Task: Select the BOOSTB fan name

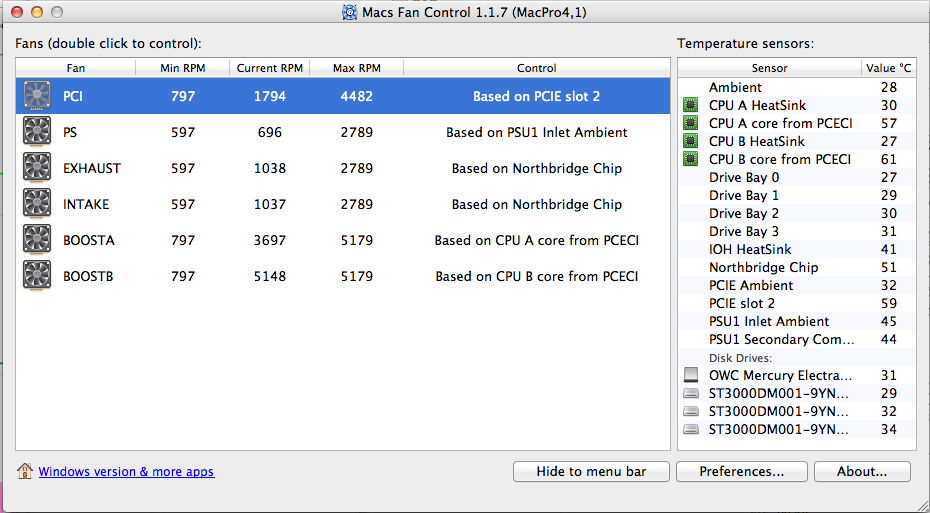Action: pyautogui.click(x=88, y=276)
